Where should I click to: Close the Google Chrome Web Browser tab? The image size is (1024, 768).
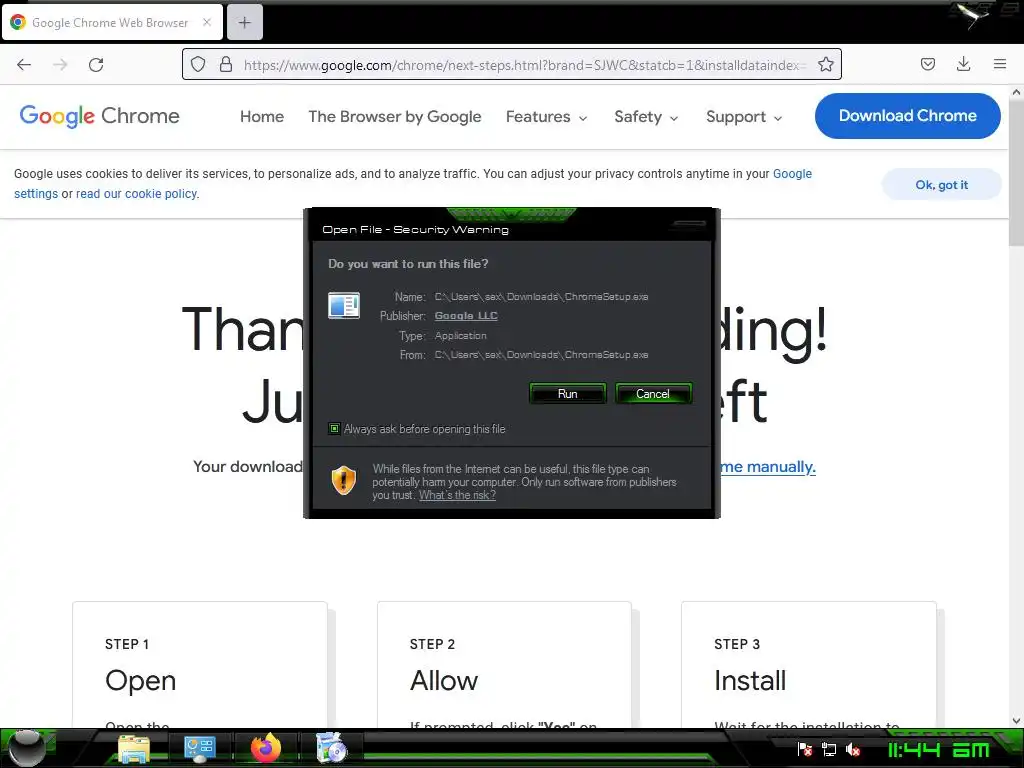click(206, 22)
